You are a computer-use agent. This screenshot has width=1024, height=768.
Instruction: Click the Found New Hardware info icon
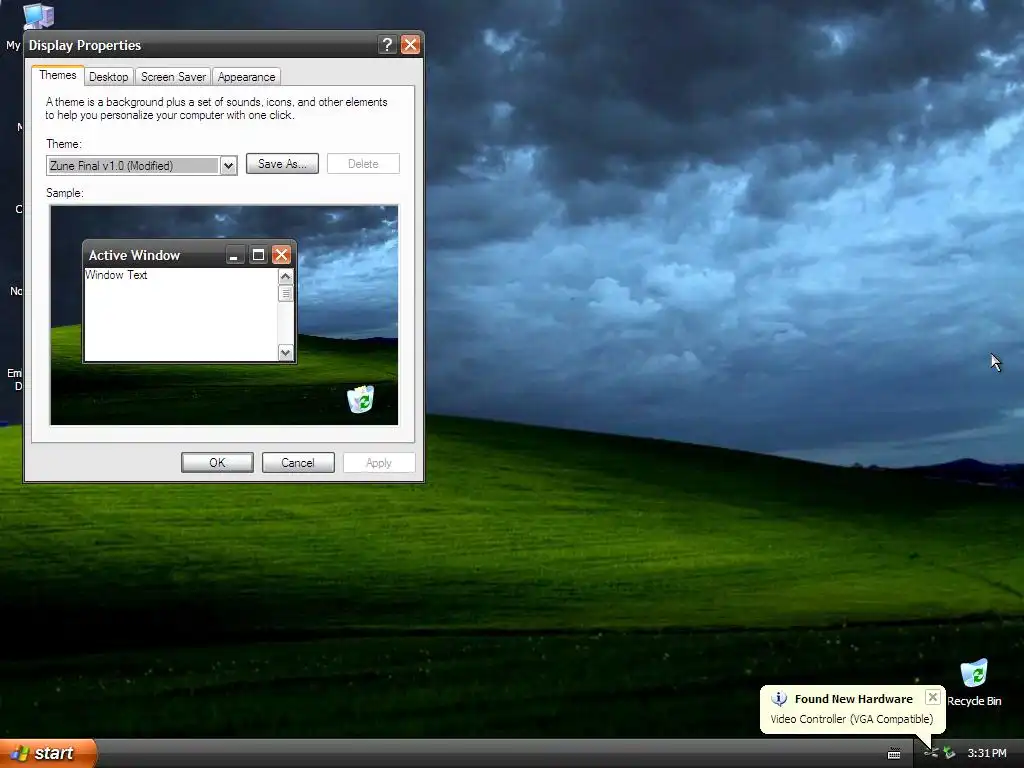[778, 699]
